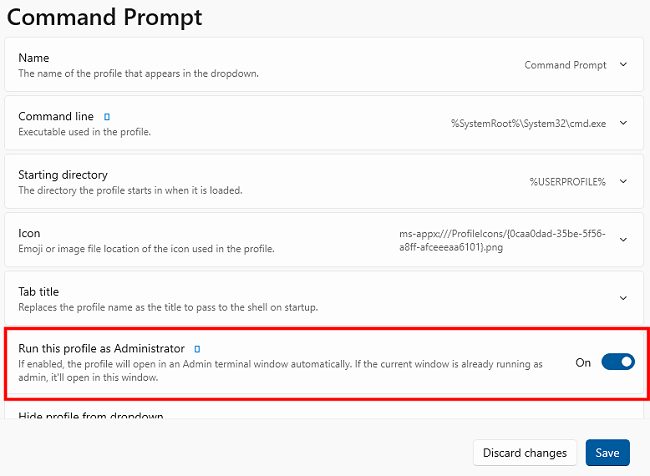The image size is (650, 476).
Task: Click the Hide profile from dropdown row
Action: tap(324, 413)
